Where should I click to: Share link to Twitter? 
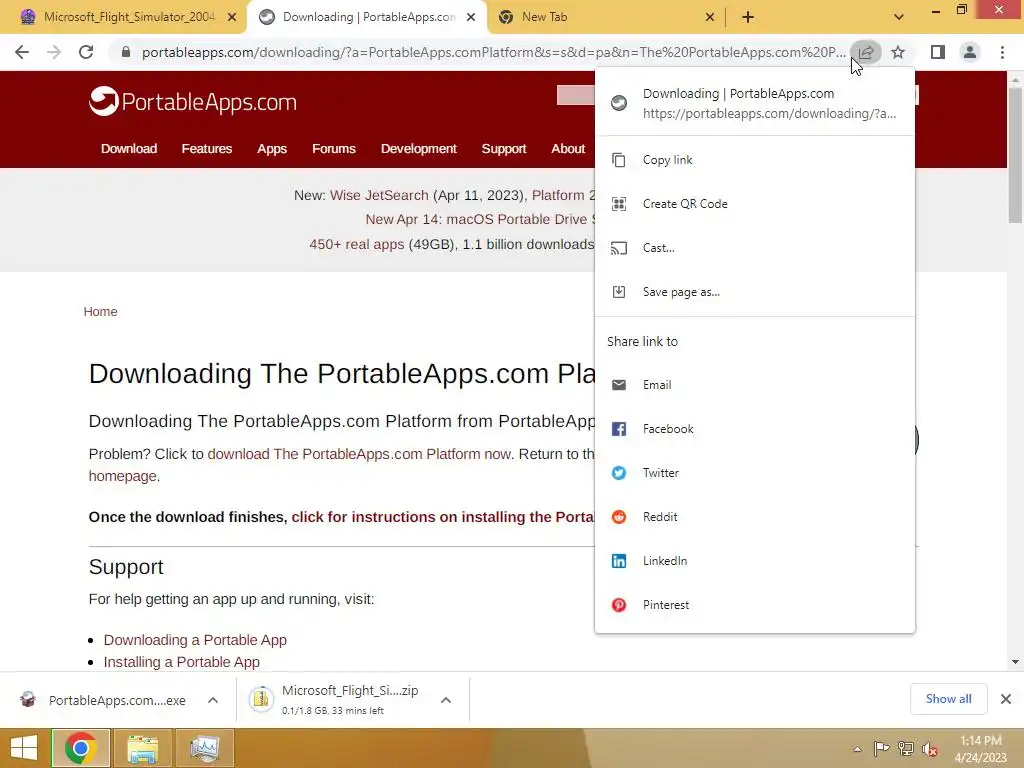click(x=755, y=473)
